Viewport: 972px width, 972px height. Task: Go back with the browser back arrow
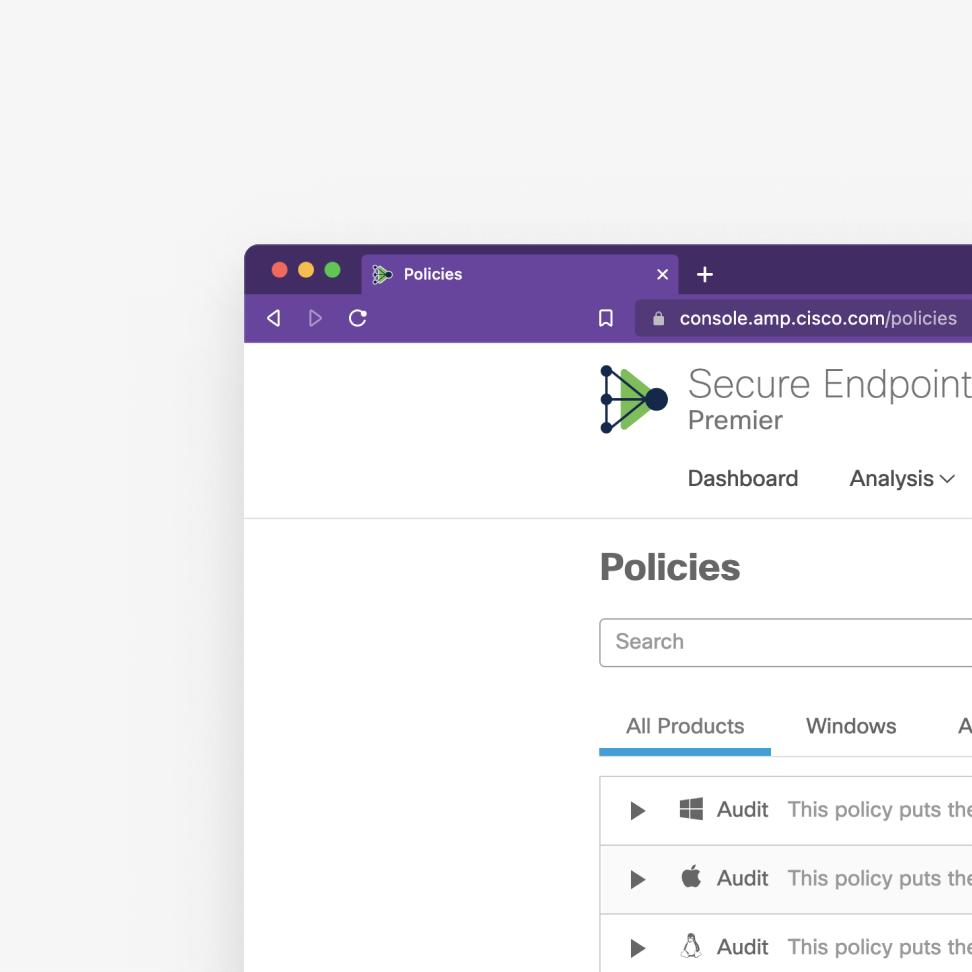coord(273,318)
